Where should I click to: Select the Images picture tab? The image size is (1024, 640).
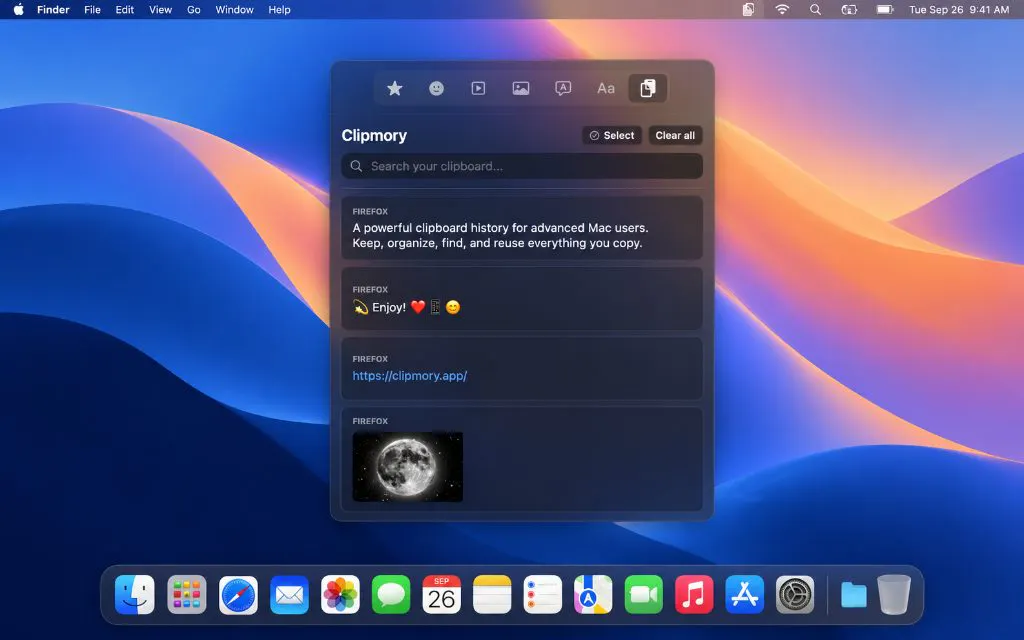(x=520, y=88)
